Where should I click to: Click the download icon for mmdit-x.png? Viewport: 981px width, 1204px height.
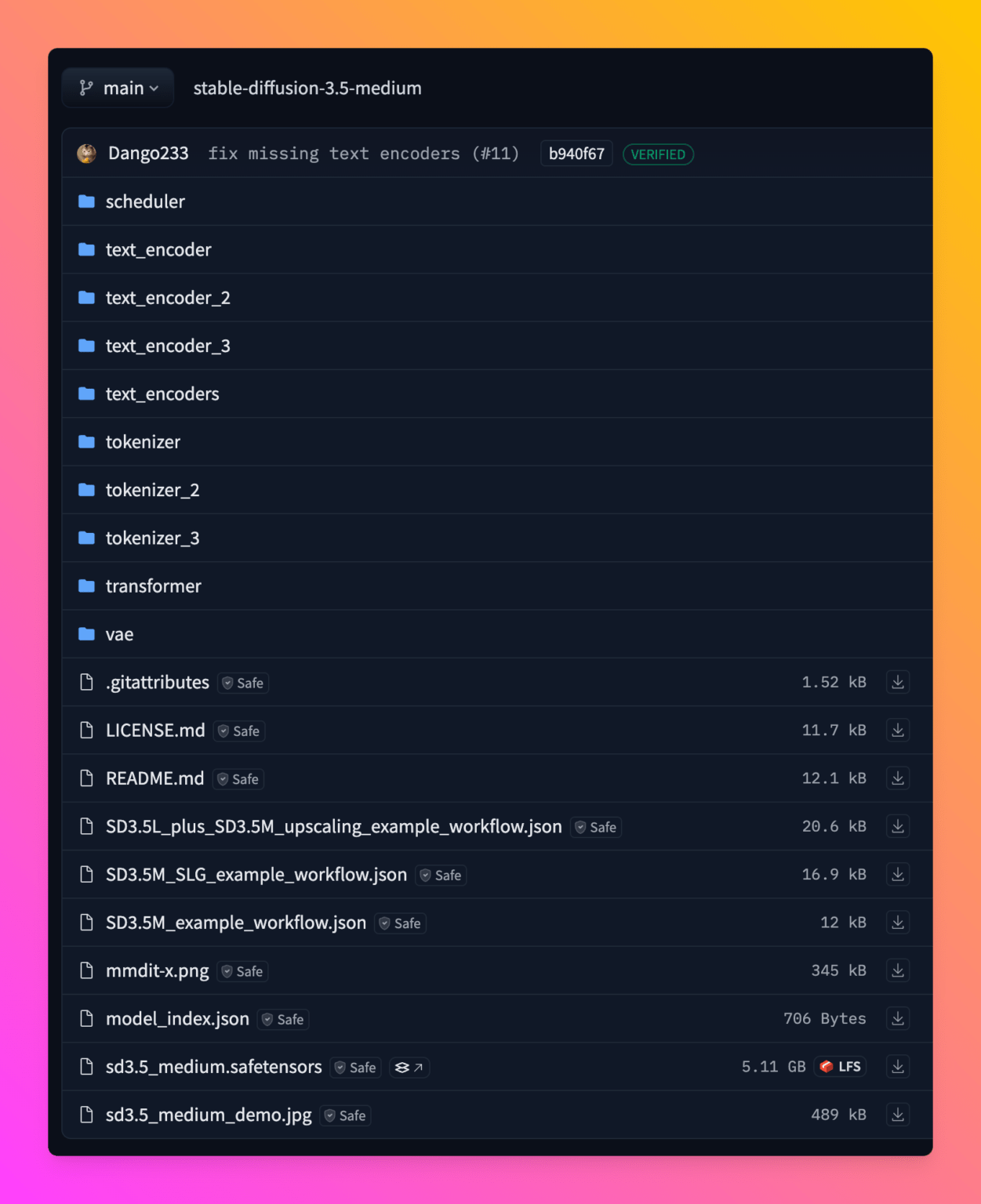click(x=897, y=970)
